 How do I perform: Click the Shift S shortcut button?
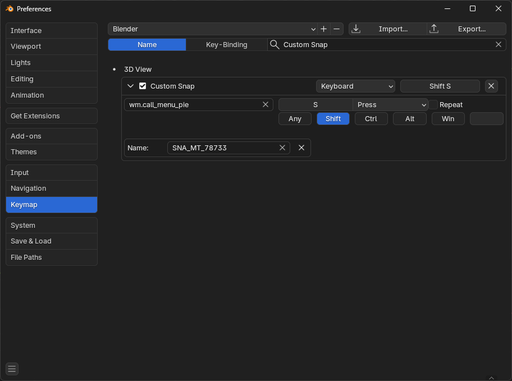440,86
